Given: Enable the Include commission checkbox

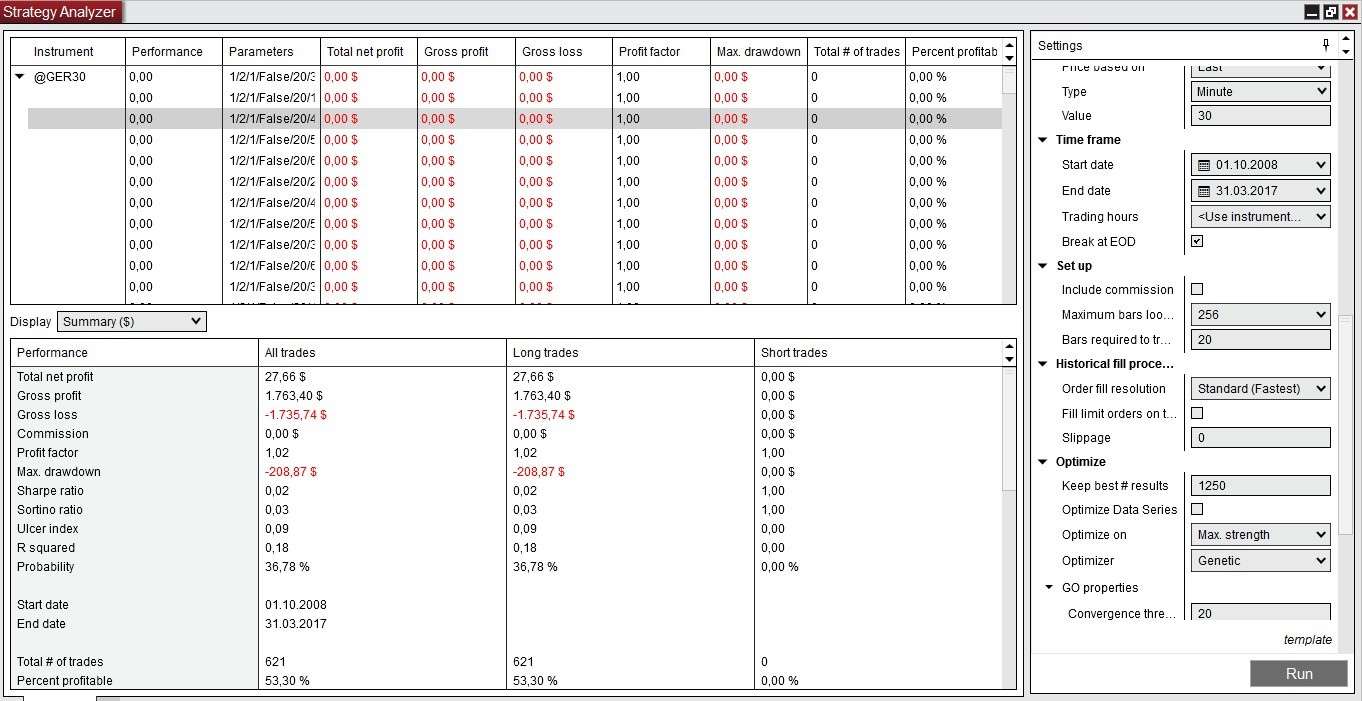Looking at the screenshot, I should 1197,289.
